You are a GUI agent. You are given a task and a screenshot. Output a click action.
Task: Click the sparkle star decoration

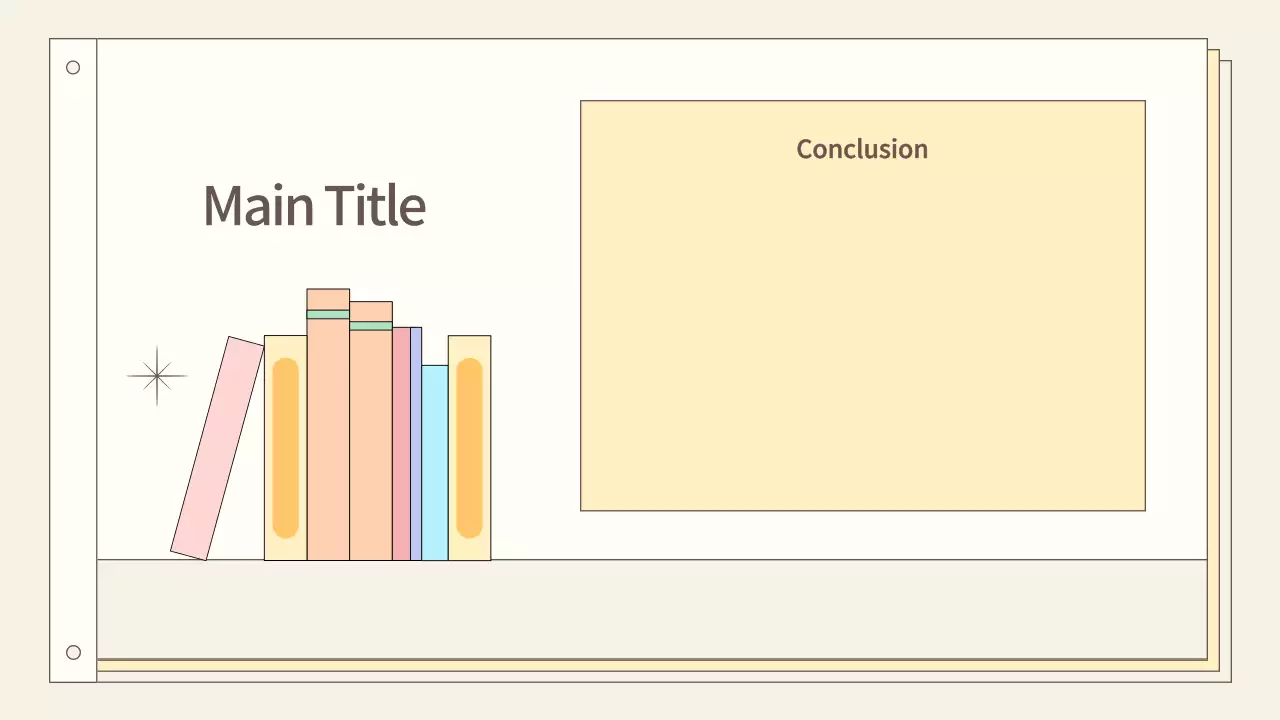pyautogui.click(x=157, y=376)
